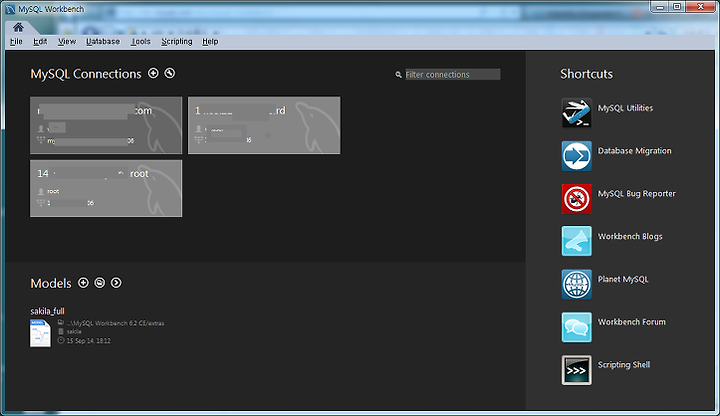Open the Home tab icon

pos(18,27)
